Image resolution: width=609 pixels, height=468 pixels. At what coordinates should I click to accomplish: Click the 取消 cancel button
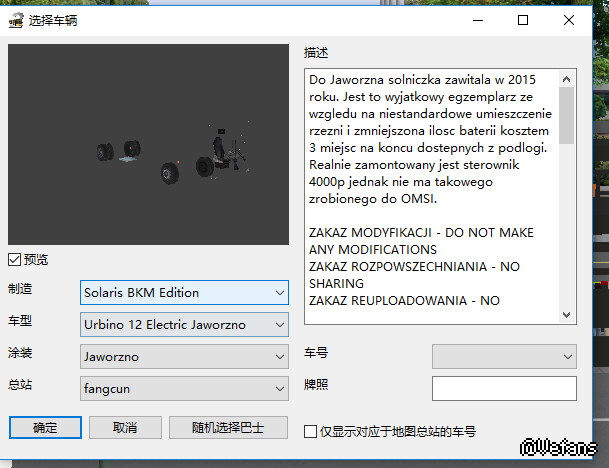pos(125,428)
